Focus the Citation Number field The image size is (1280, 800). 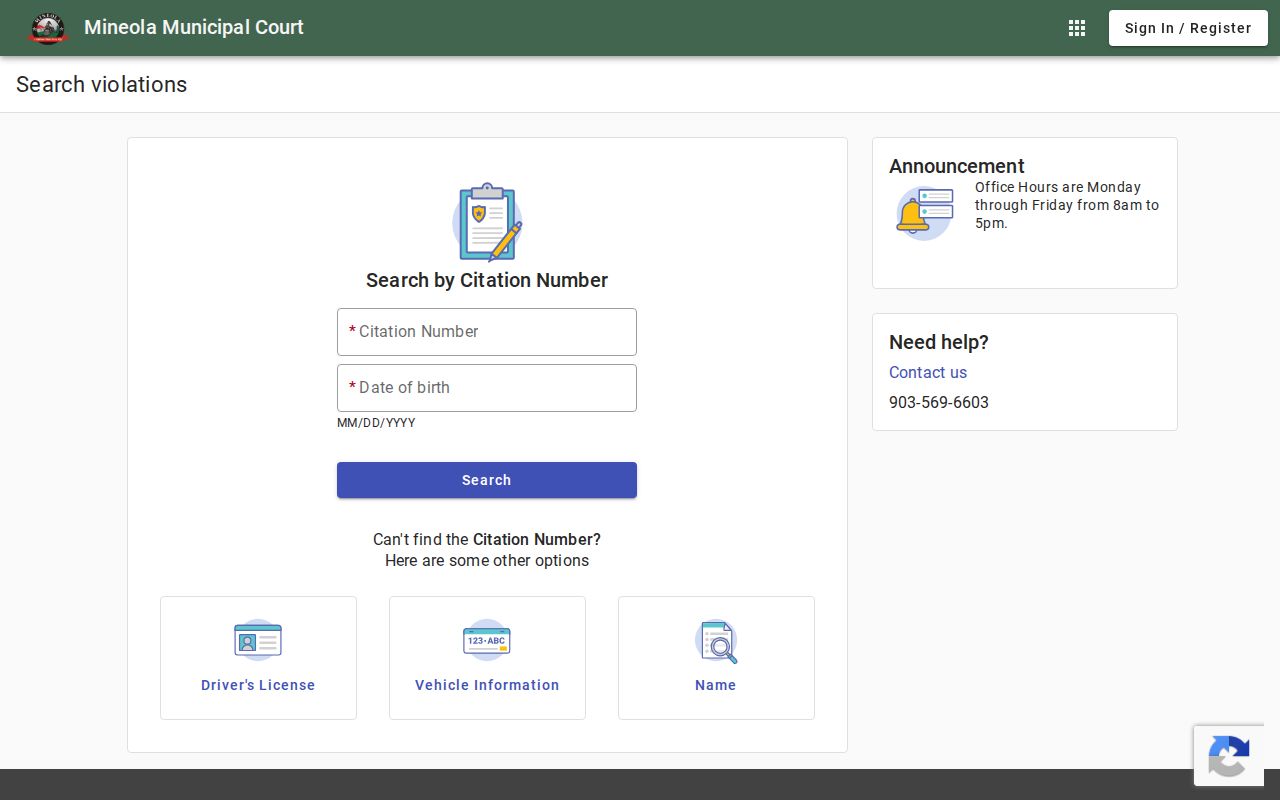tap(487, 332)
